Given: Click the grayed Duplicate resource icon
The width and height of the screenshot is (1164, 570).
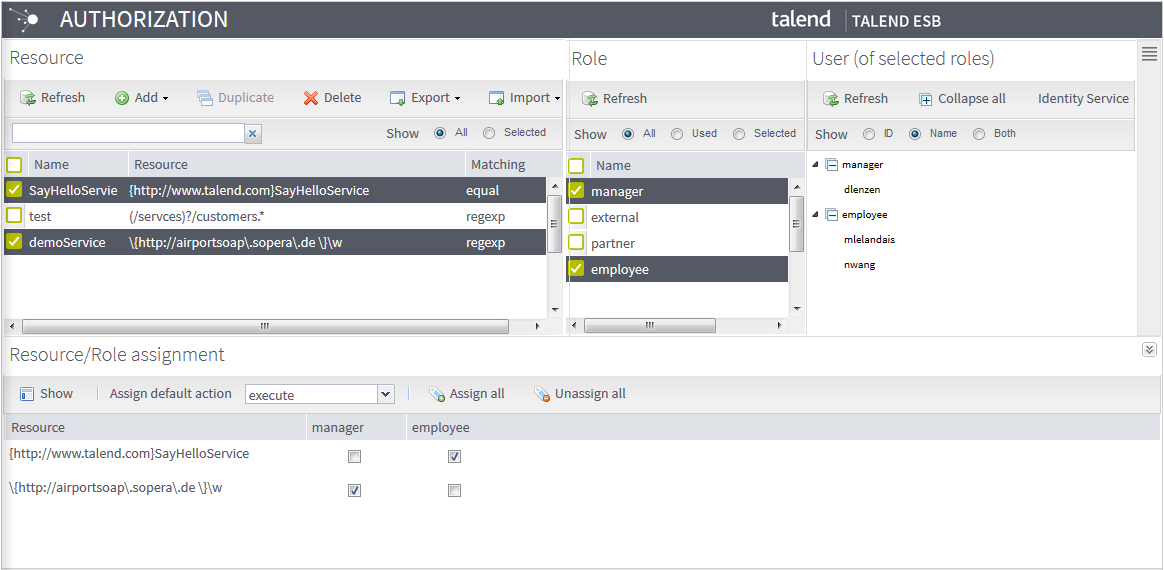Looking at the screenshot, I should (x=205, y=98).
